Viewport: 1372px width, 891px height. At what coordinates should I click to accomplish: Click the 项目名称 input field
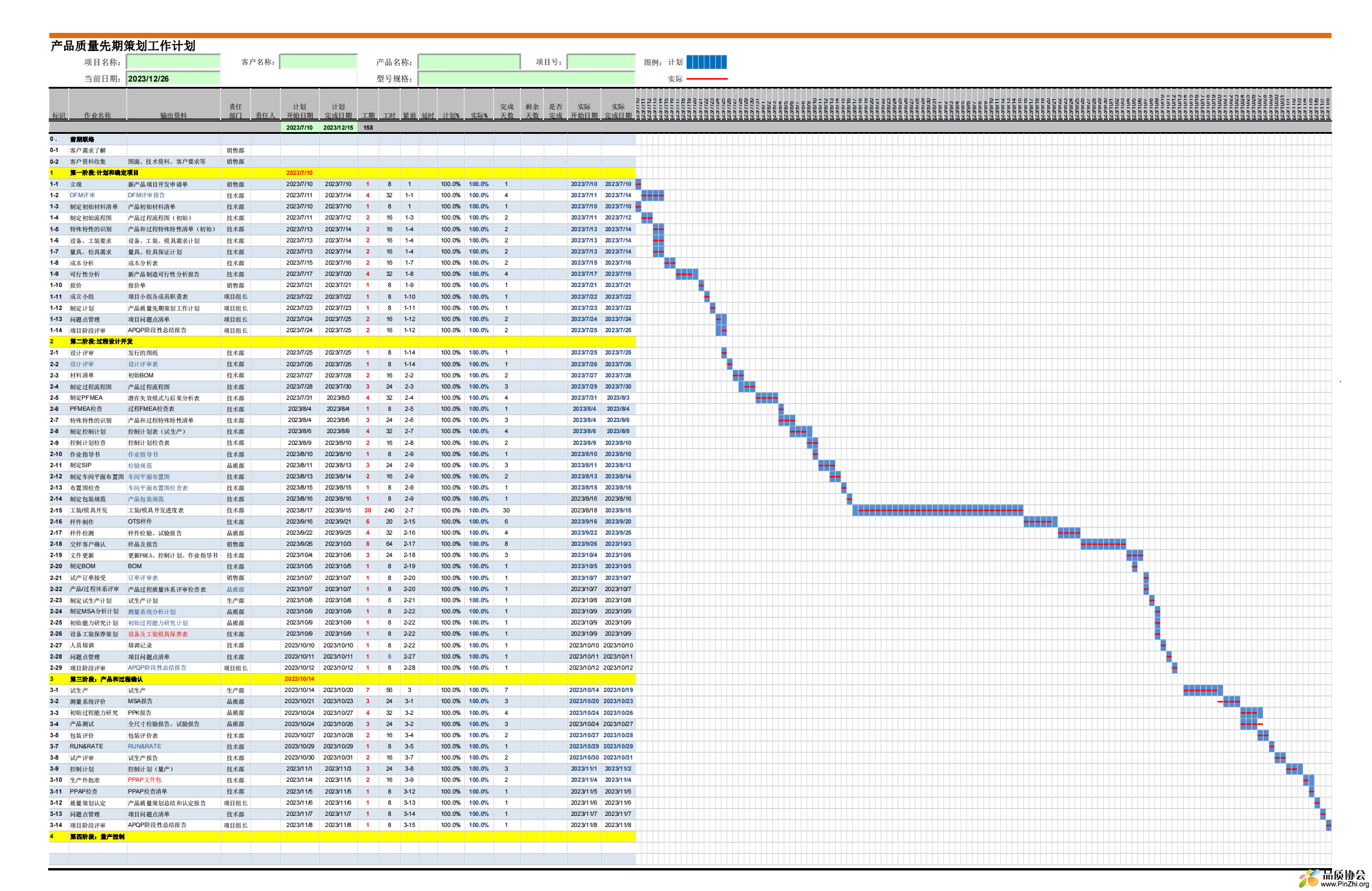[173, 62]
